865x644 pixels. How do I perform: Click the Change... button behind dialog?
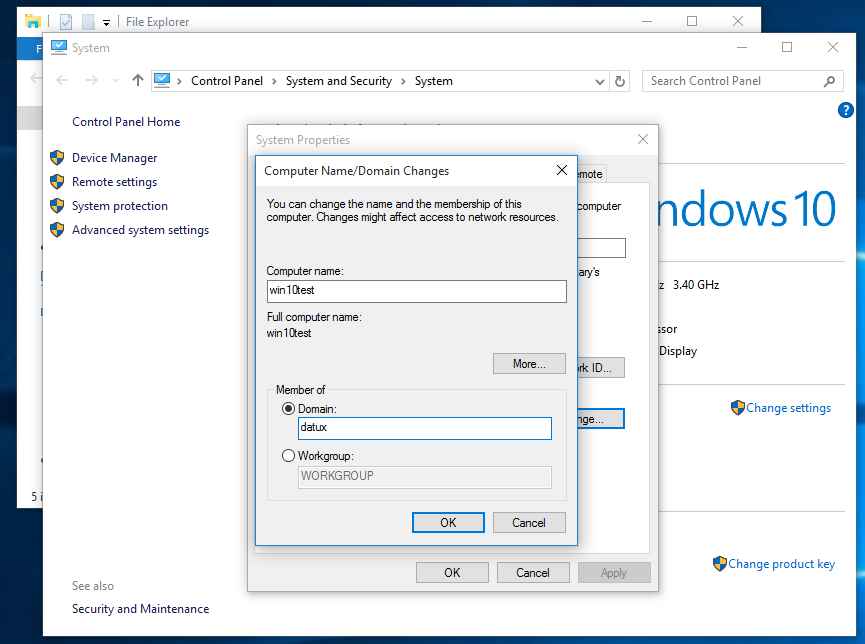(x=600, y=419)
